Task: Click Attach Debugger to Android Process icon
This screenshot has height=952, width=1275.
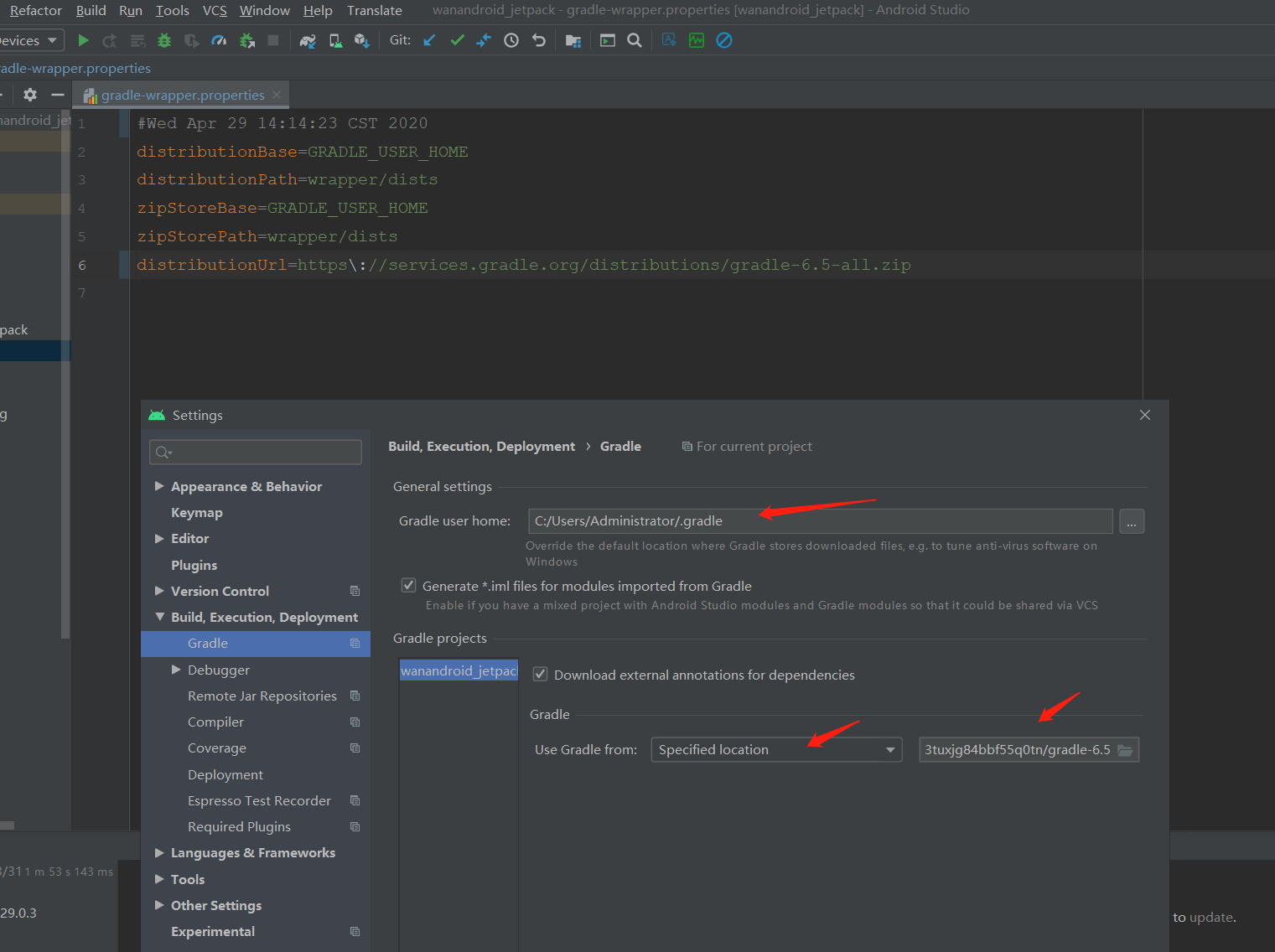Action: point(246,40)
